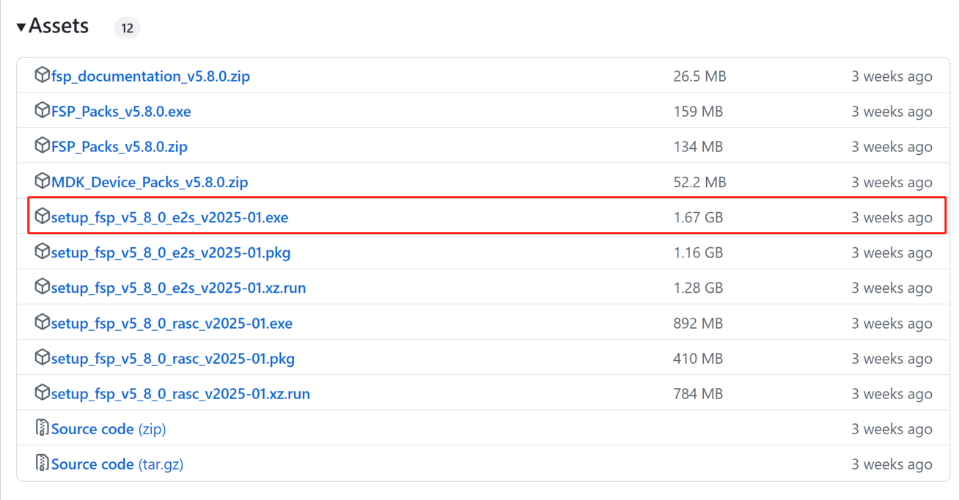Download setup_fsp_v5_8_0_rasc_v2025-01.exe
This screenshot has height=500, width=960.
tap(172, 324)
